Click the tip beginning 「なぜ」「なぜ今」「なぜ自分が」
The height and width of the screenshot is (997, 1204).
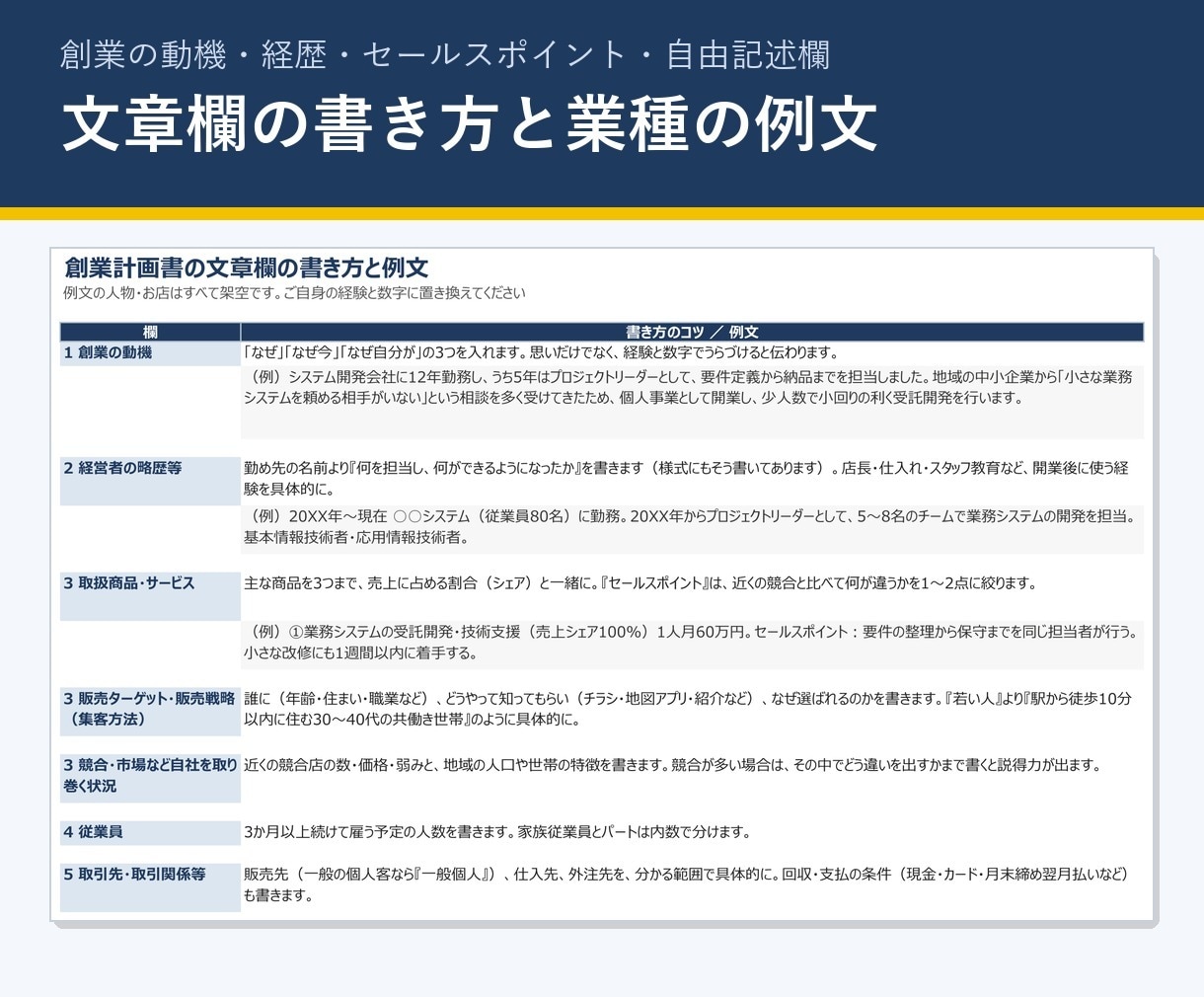pos(541,352)
